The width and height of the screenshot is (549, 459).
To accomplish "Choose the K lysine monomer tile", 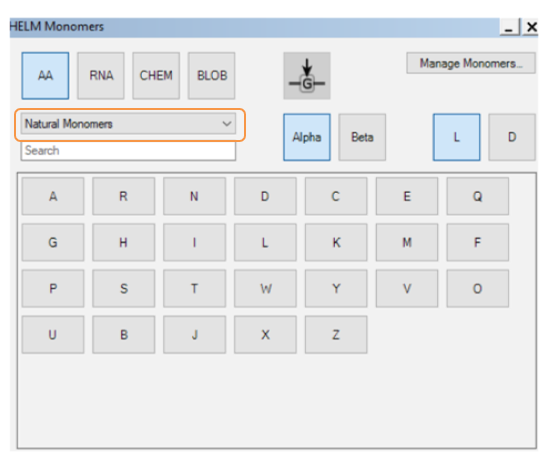I will [336, 242].
